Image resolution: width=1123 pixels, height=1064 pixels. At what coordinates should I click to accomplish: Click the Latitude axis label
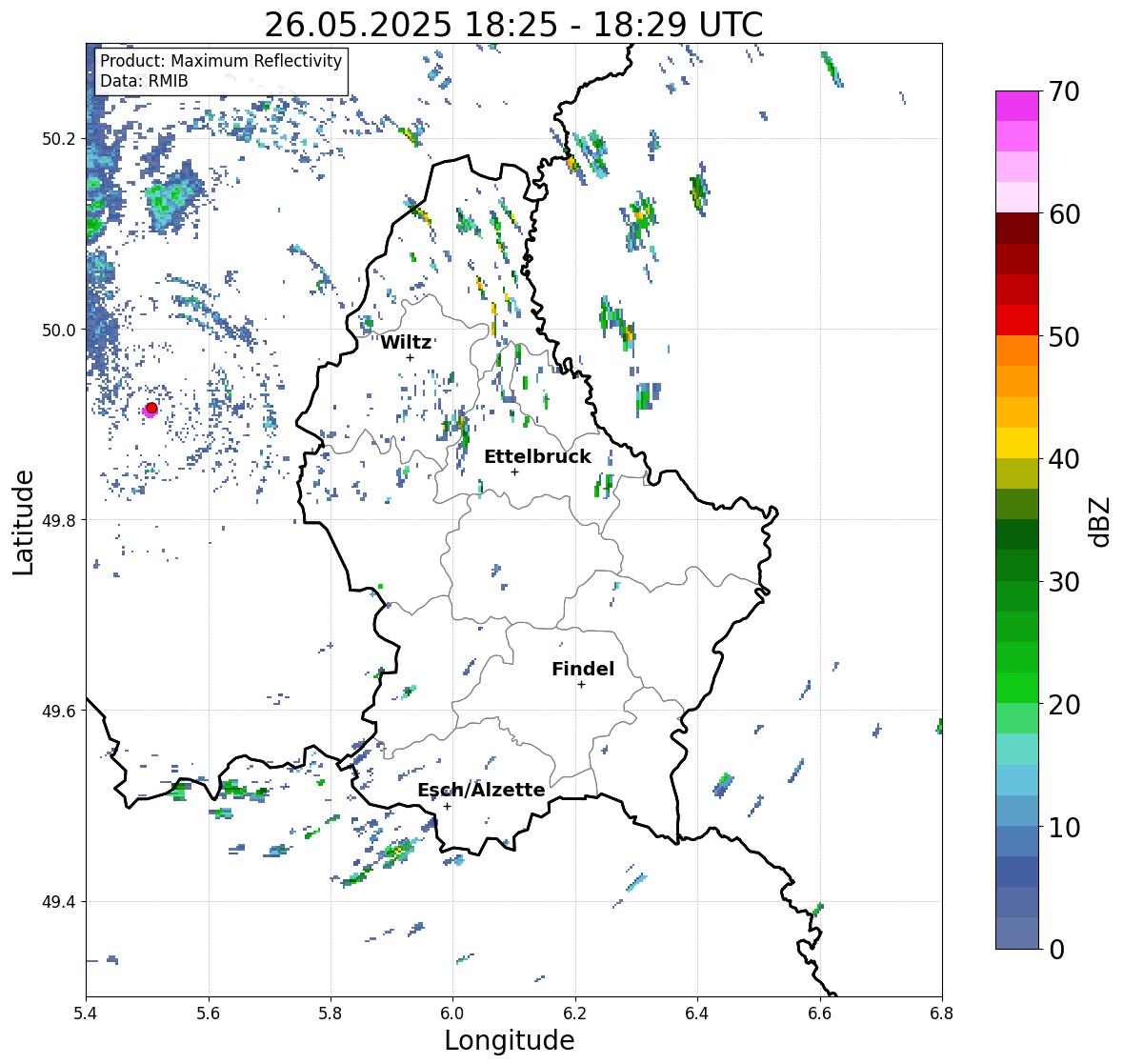[24, 522]
